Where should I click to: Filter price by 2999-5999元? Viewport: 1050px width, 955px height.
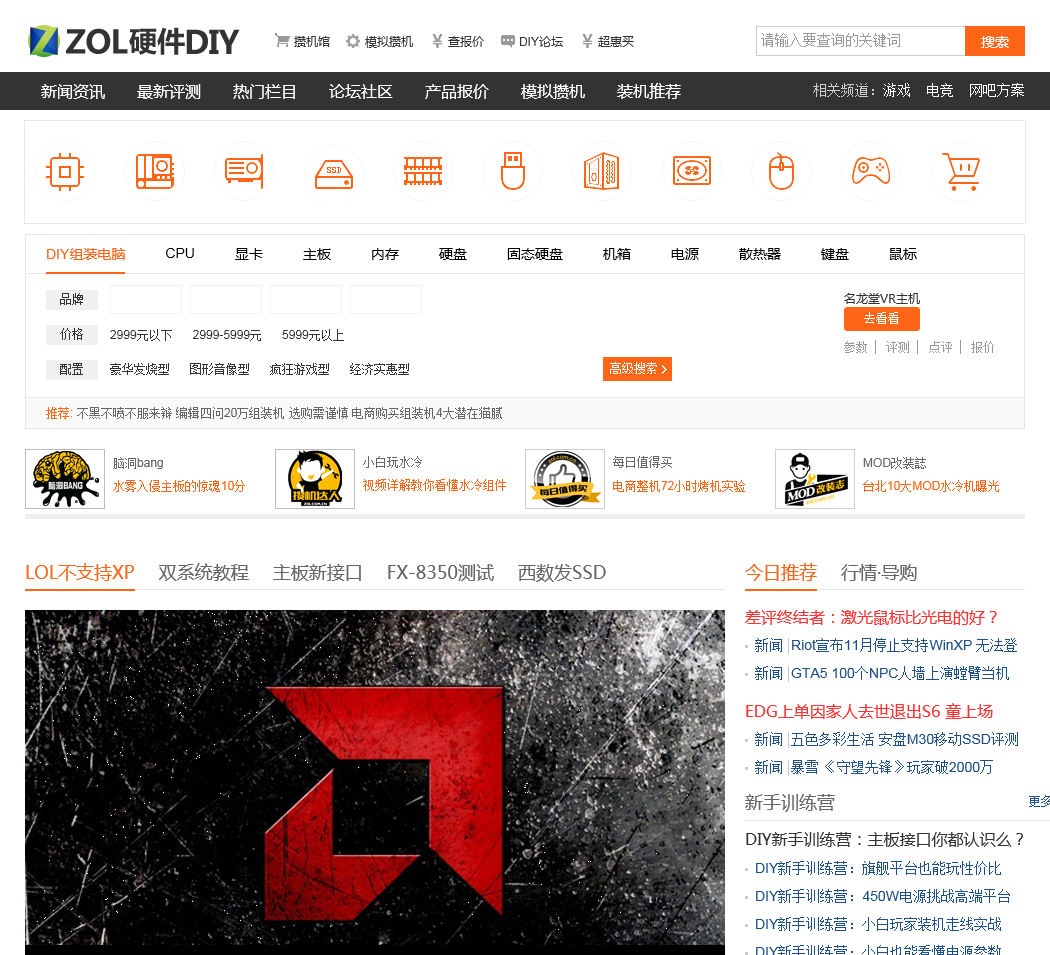tap(227, 335)
